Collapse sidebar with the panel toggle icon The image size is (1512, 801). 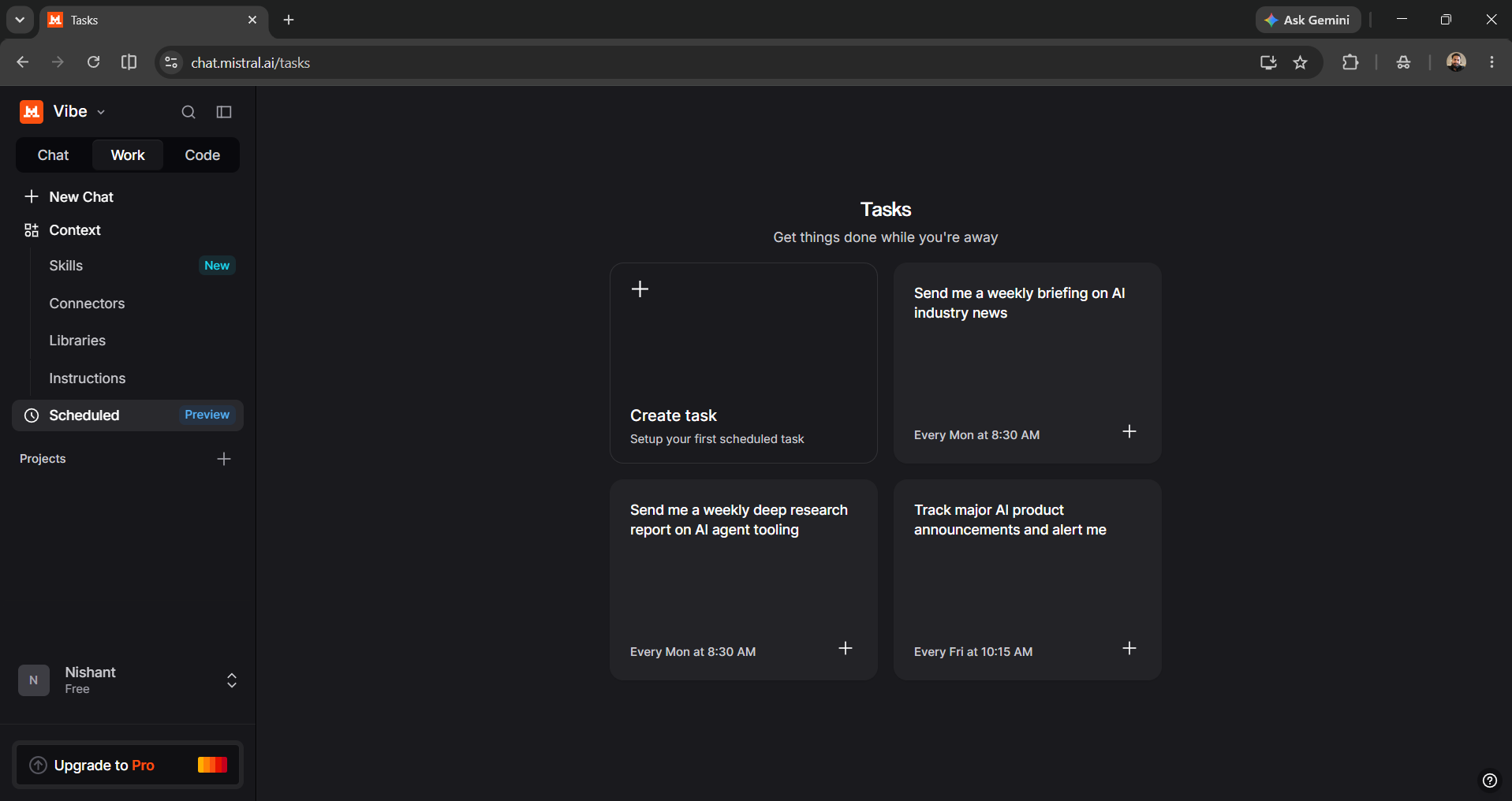[224, 112]
